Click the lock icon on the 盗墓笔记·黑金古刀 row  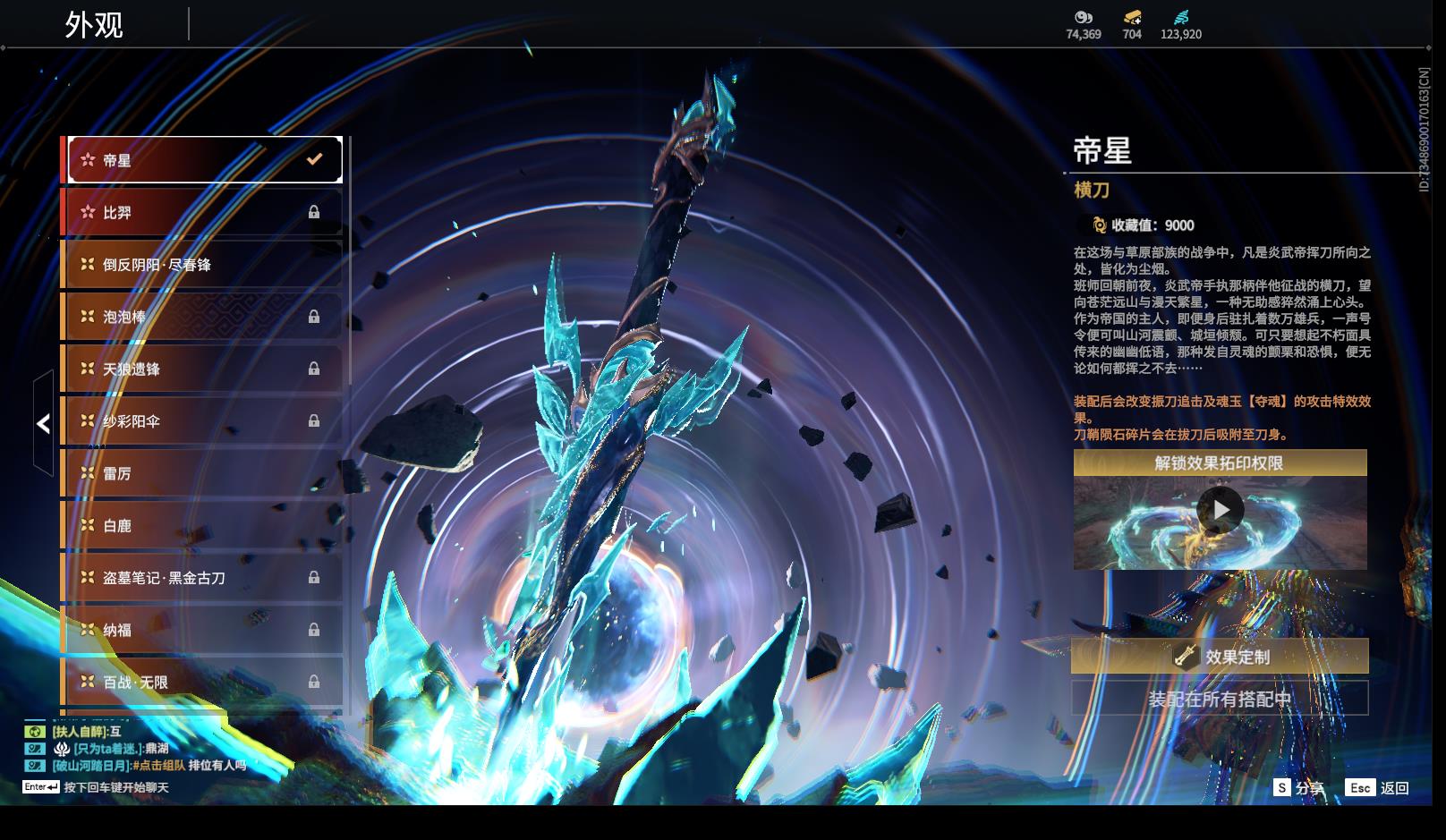(x=314, y=577)
